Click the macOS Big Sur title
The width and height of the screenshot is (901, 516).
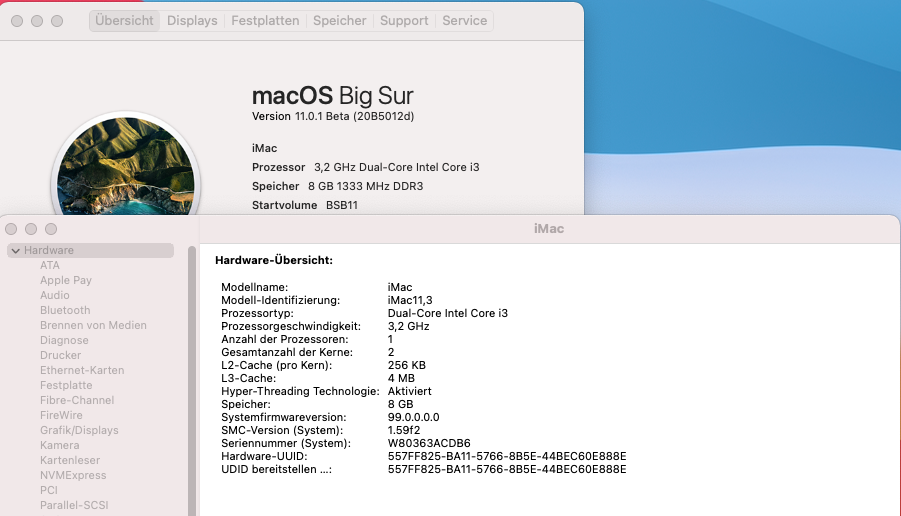click(333, 95)
